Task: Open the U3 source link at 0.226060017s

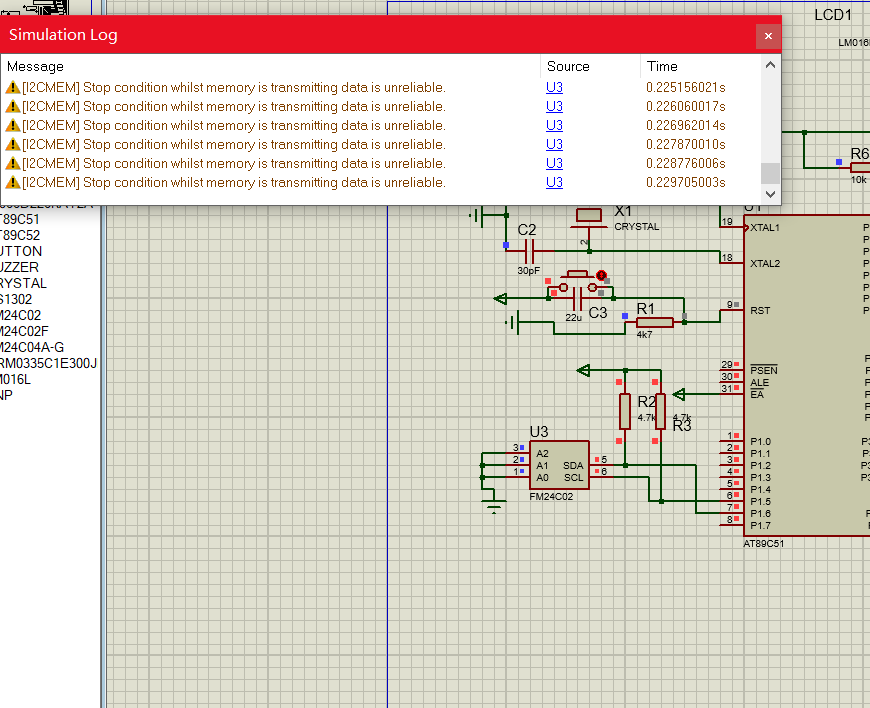Action: coord(554,107)
